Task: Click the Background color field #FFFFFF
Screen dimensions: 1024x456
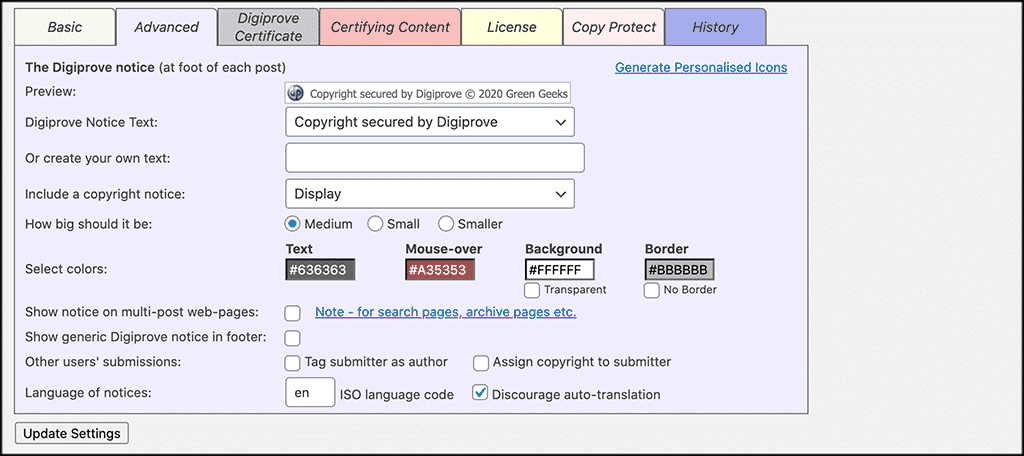Action: [560, 270]
